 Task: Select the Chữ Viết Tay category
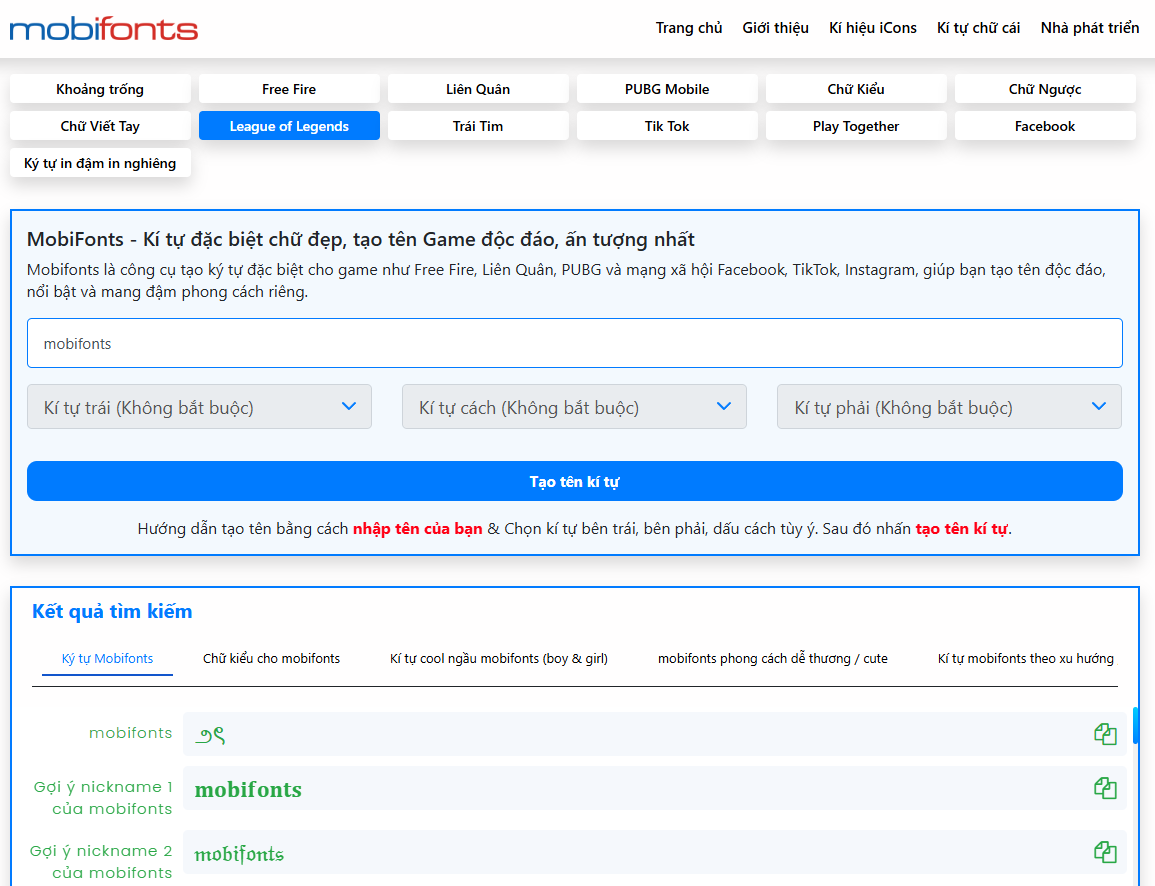tap(100, 126)
